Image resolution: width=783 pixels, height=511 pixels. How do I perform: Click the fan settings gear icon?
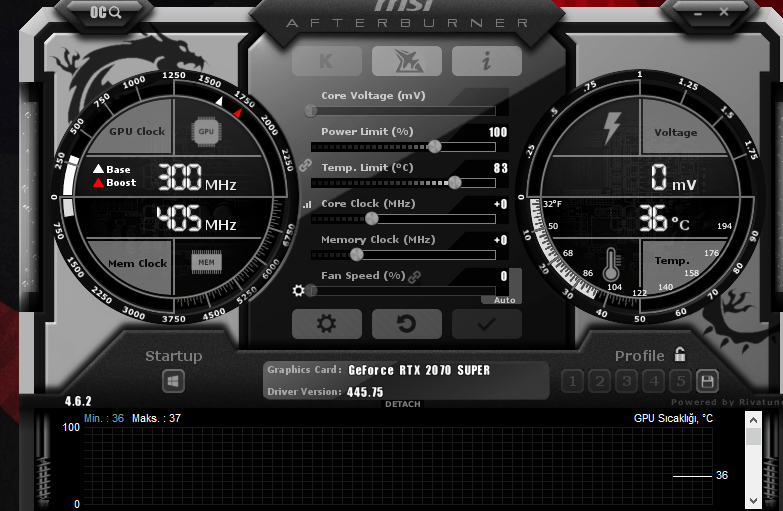(x=298, y=290)
